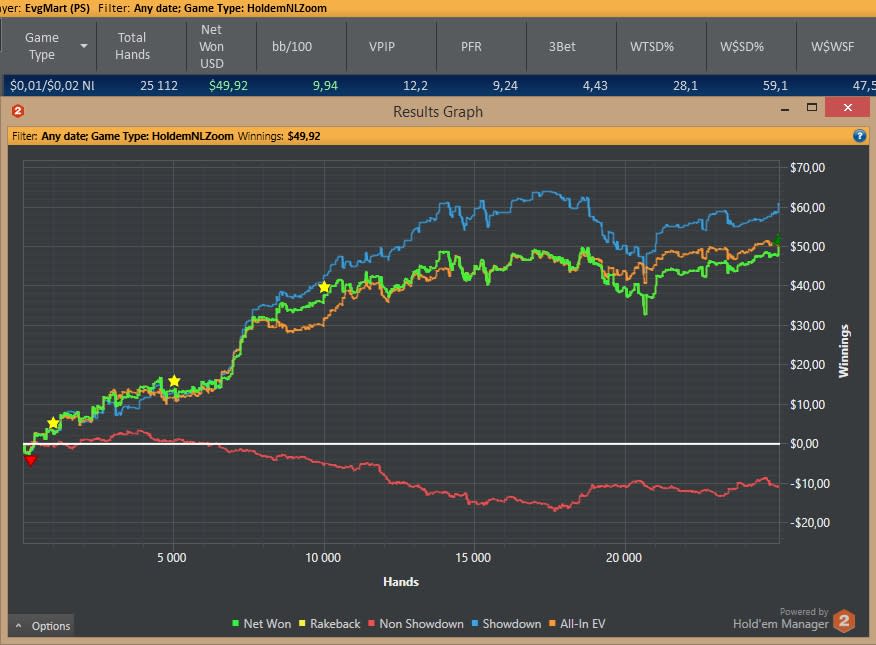Toggle the All-In EV legend series
Viewport: 876px width, 645px height.
coord(577,623)
